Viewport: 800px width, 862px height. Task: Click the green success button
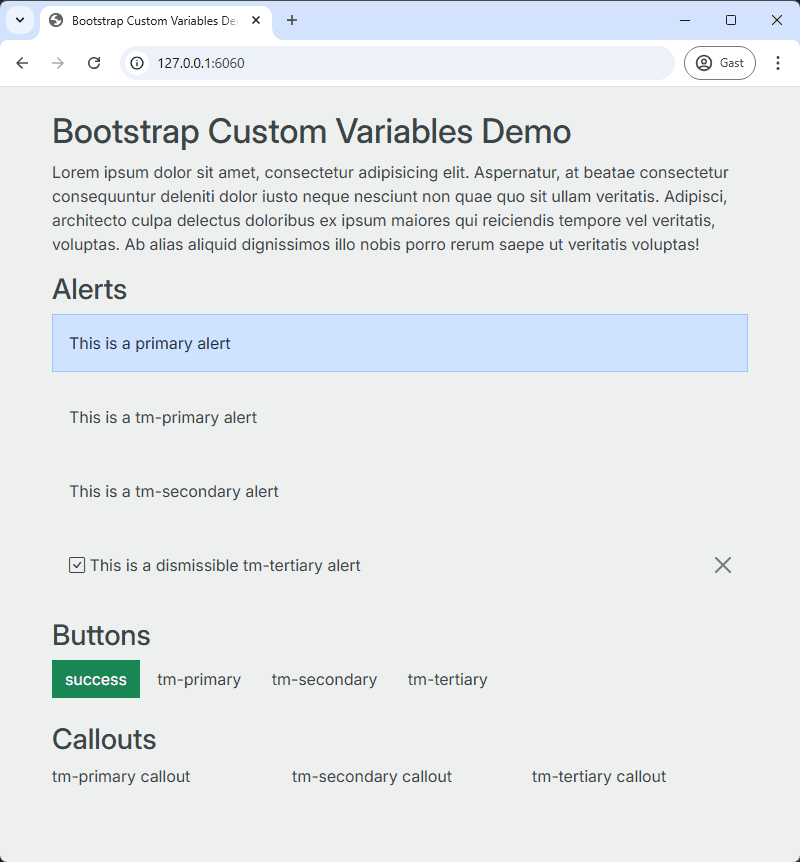tap(96, 679)
